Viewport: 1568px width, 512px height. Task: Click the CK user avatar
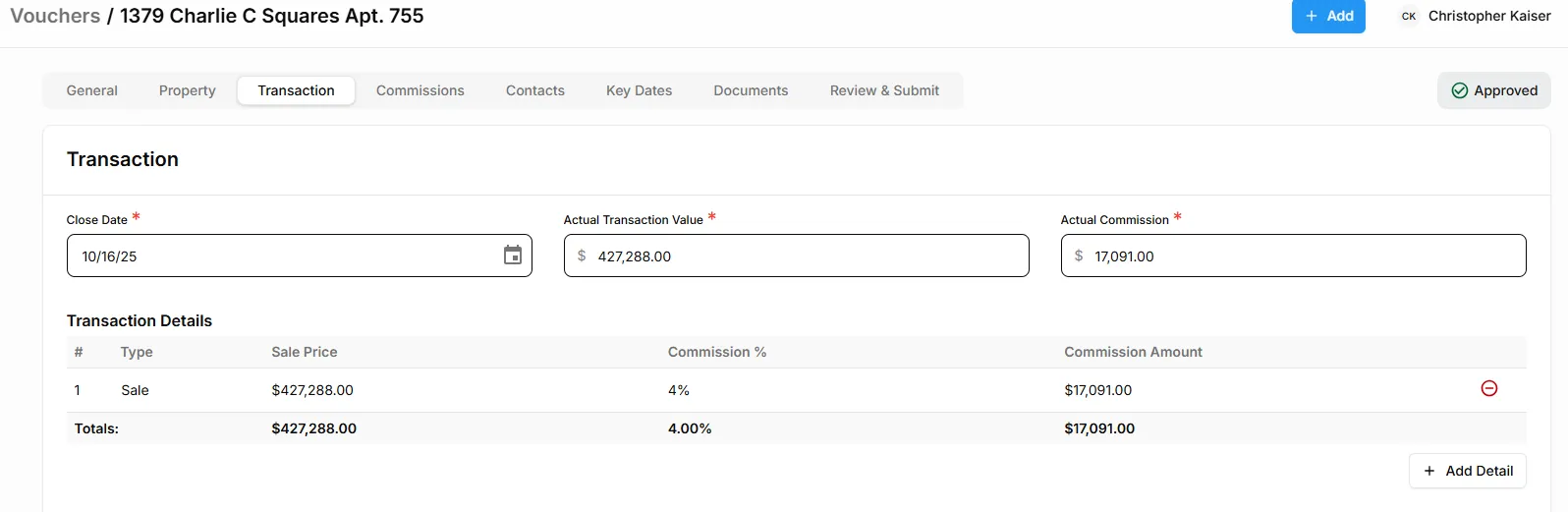coord(1409,17)
